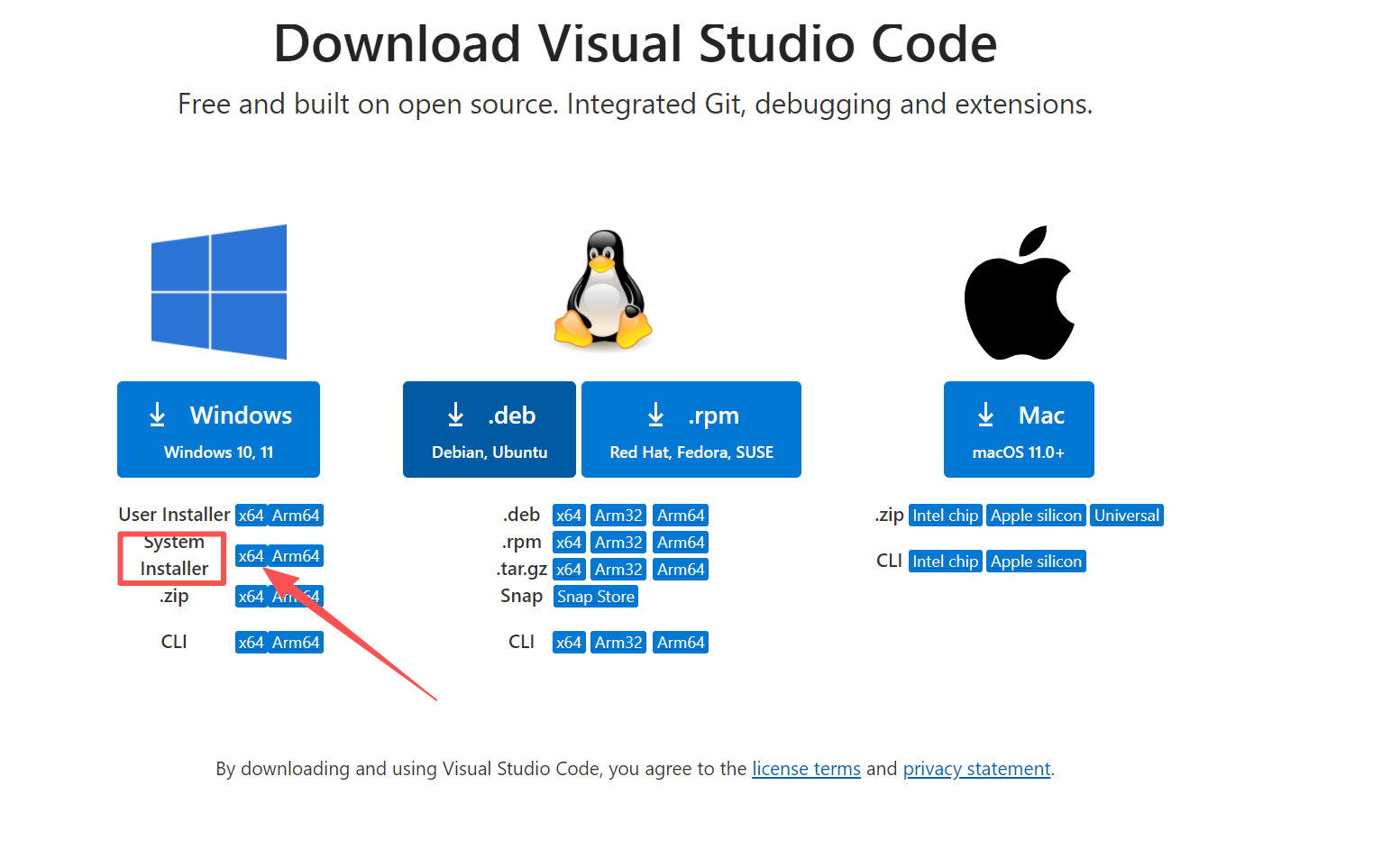1382x868 pixels.
Task: Select Windows System Installer Arm64
Action: [x=296, y=556]
